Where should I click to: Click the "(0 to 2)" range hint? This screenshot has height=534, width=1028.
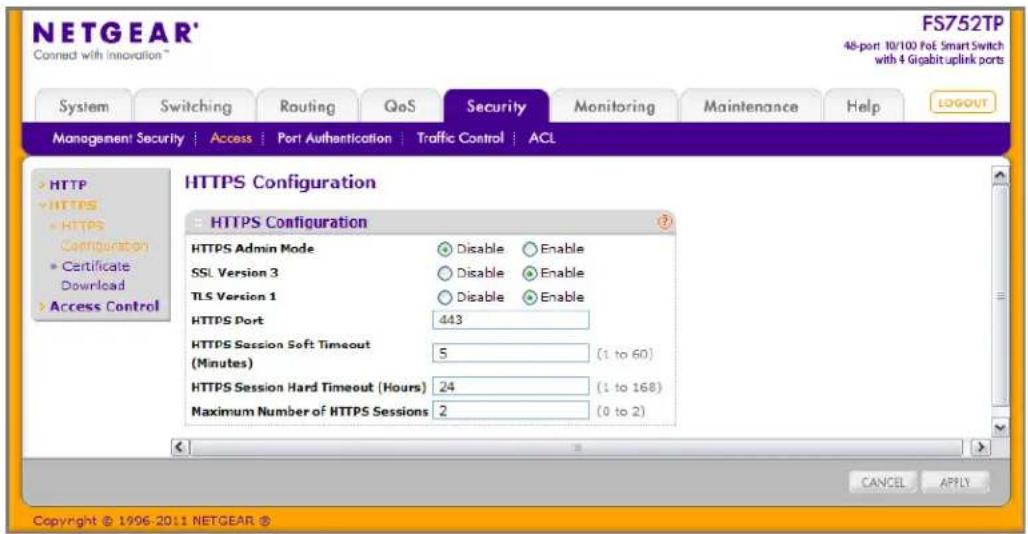(x=621, y=411)
